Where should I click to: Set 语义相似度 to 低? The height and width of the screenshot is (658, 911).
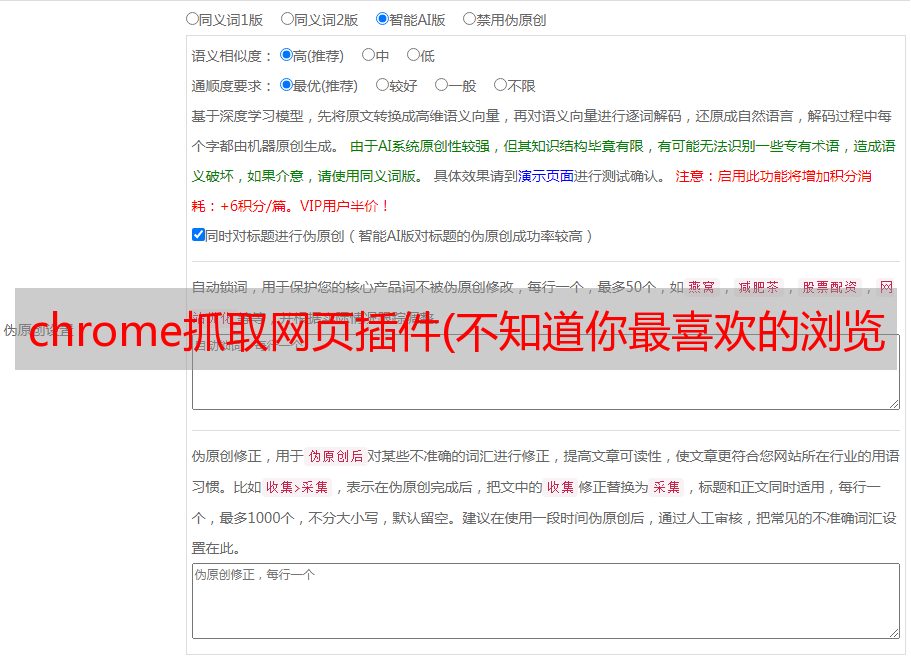[413, 55]
